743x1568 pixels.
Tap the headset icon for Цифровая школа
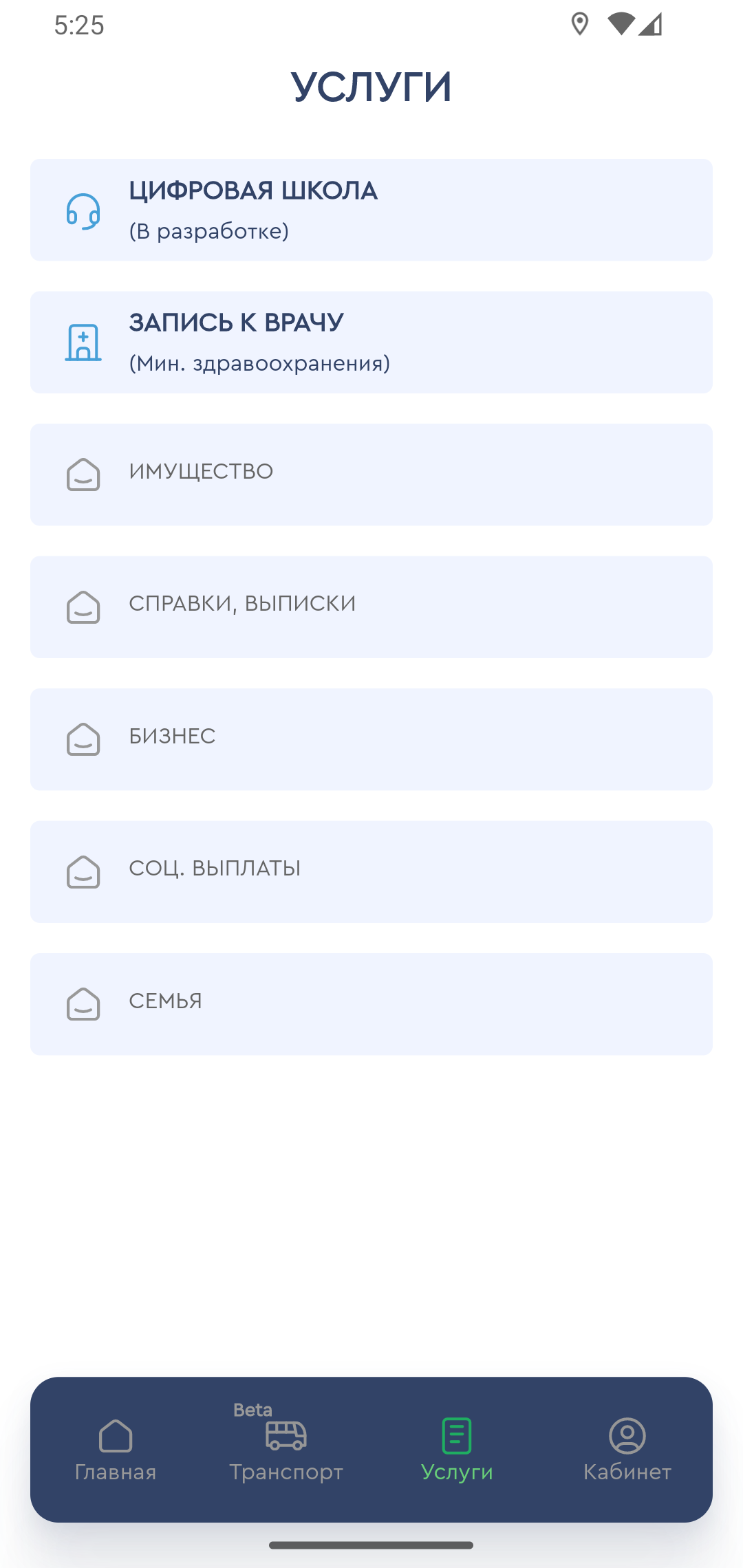click(x=83, y=211)
